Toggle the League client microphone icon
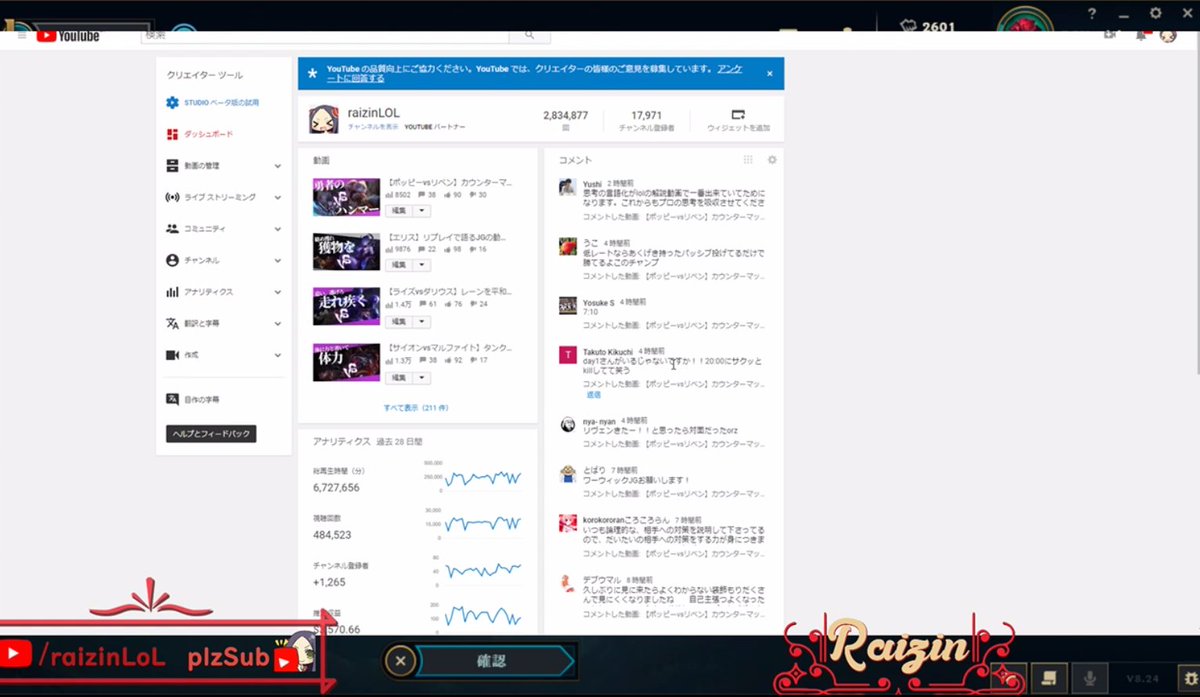Viewport: 1200px width, 697px height. coord(1091,677)
